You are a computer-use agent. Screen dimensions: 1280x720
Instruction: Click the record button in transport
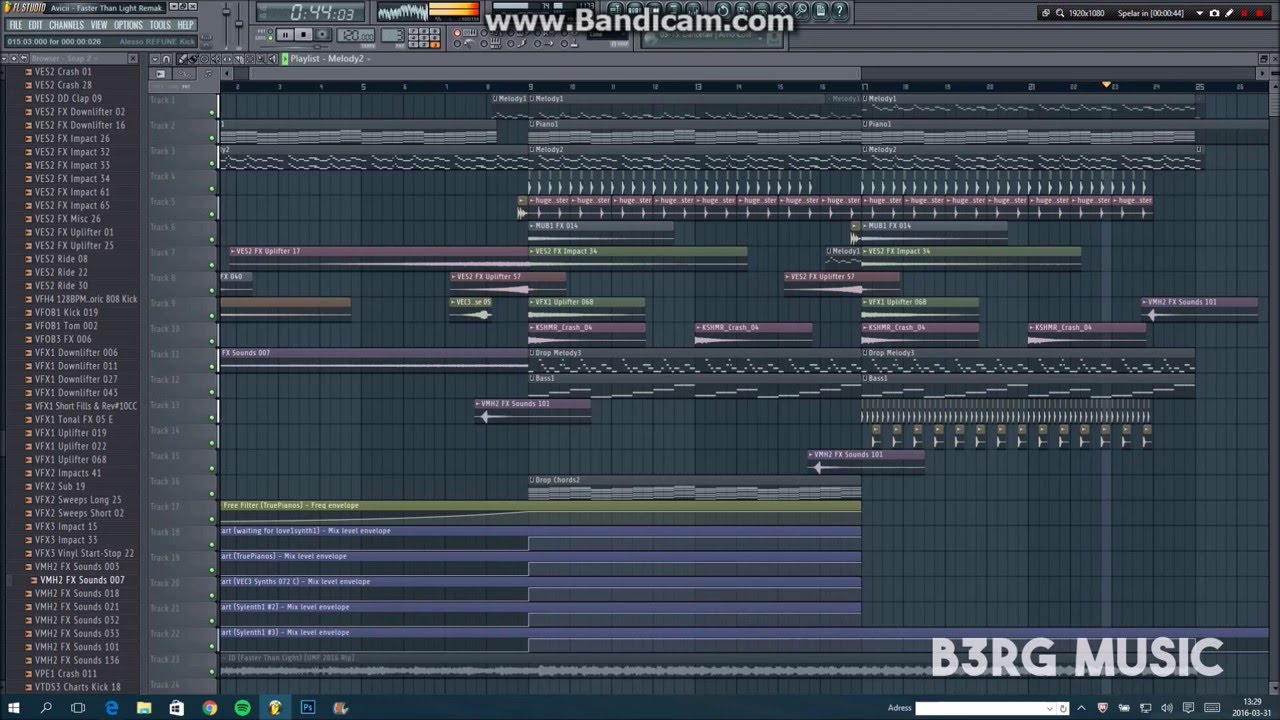[322, 35]
